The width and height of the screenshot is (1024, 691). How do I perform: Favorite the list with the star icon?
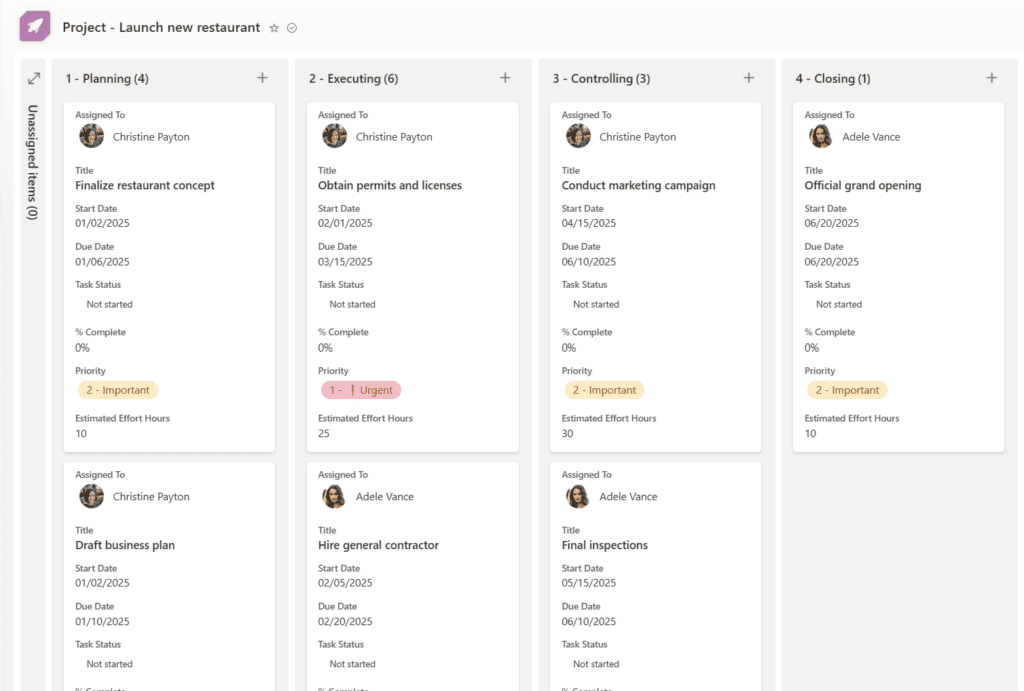274,28
